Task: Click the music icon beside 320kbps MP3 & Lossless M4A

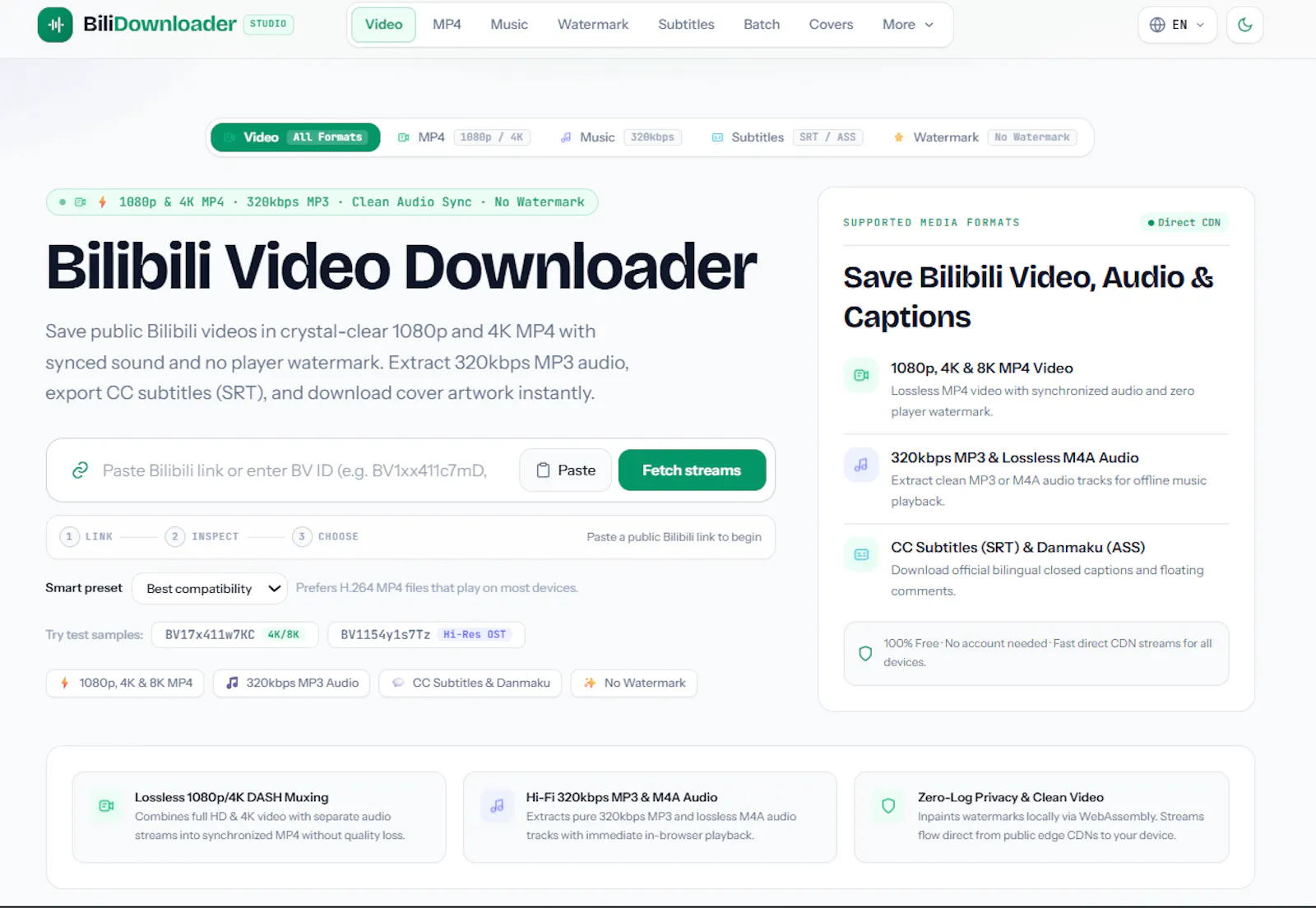Action: [x=861, y=466]
